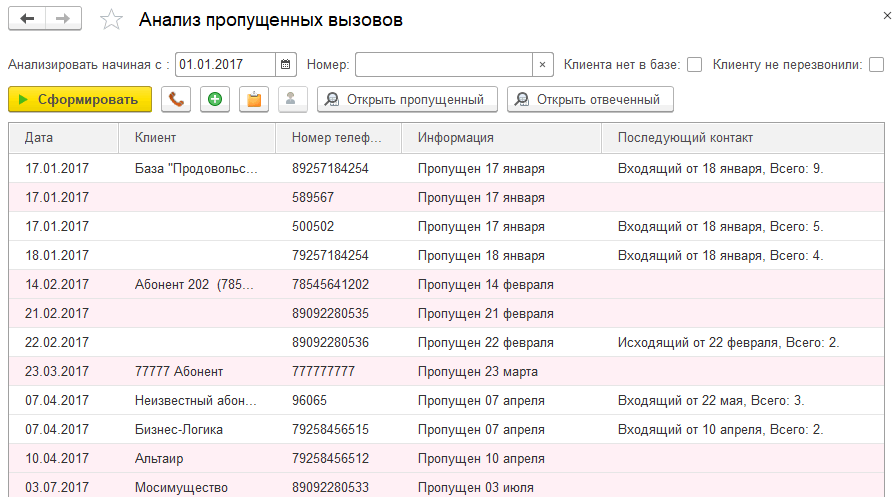The height and width of the screenshot is (497, 892).
Task: Click the 'Открыть отвеченный' button
Action: tap(590, 99)
